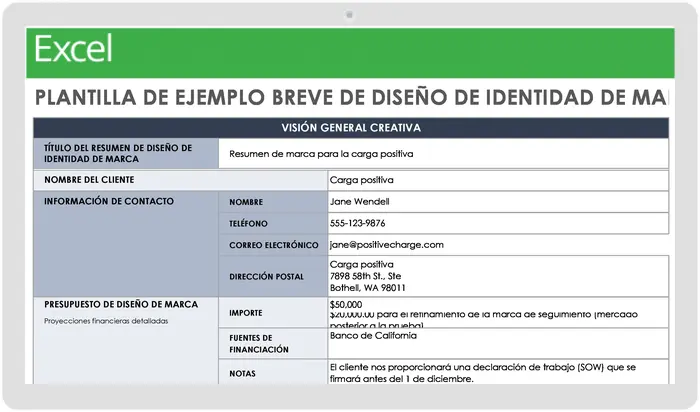
Task: Select the INFORMACIÓN DE CONTACTO section cell
Action: pos(126,244)
